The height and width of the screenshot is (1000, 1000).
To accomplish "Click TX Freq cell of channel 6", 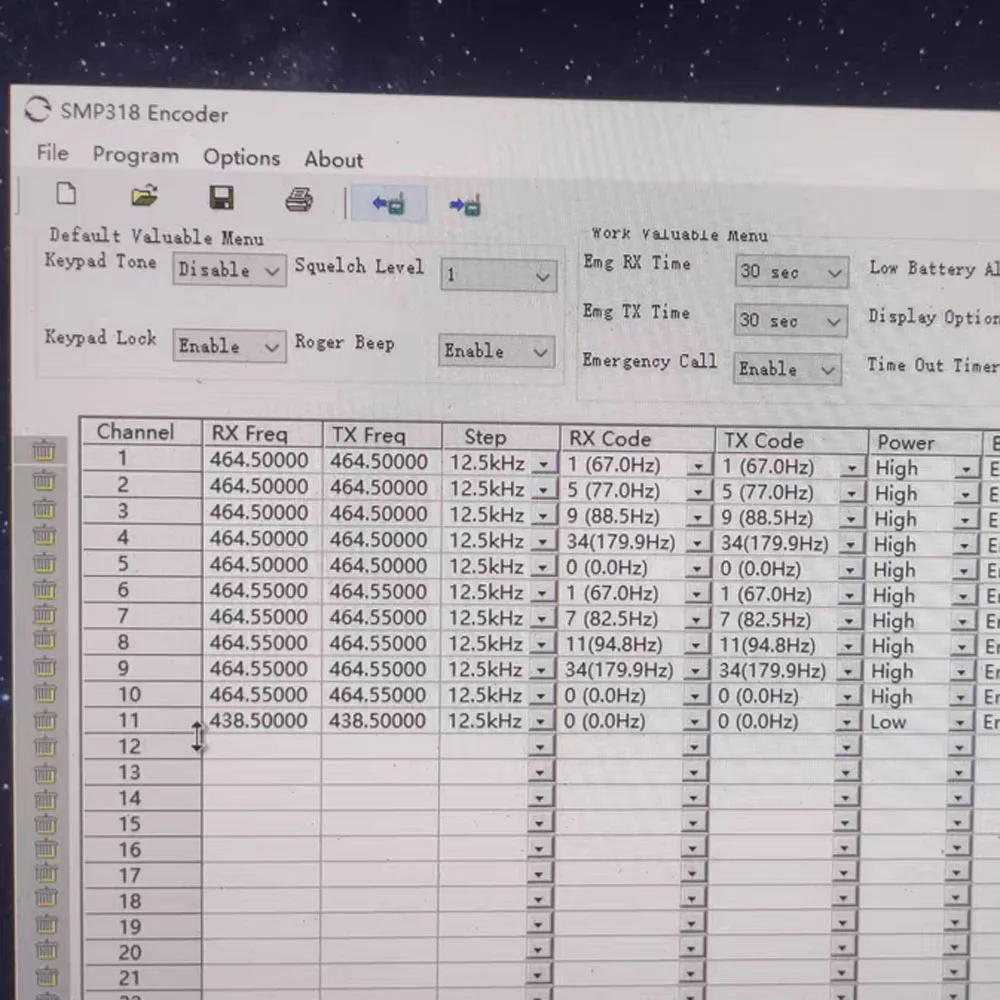I will pyautogui.click(x=379, y=592).
